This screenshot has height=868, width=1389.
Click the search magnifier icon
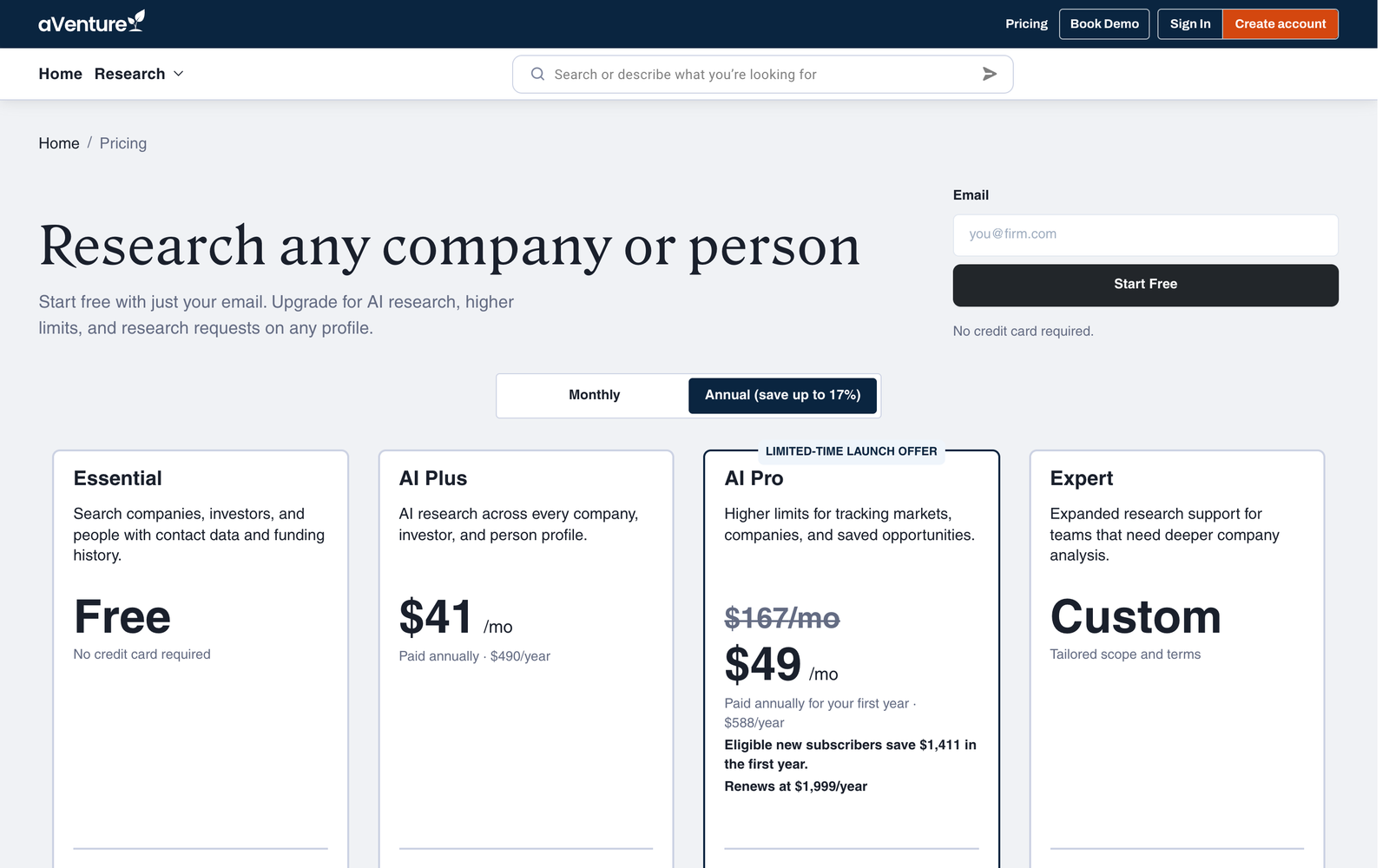pos(537,75)
